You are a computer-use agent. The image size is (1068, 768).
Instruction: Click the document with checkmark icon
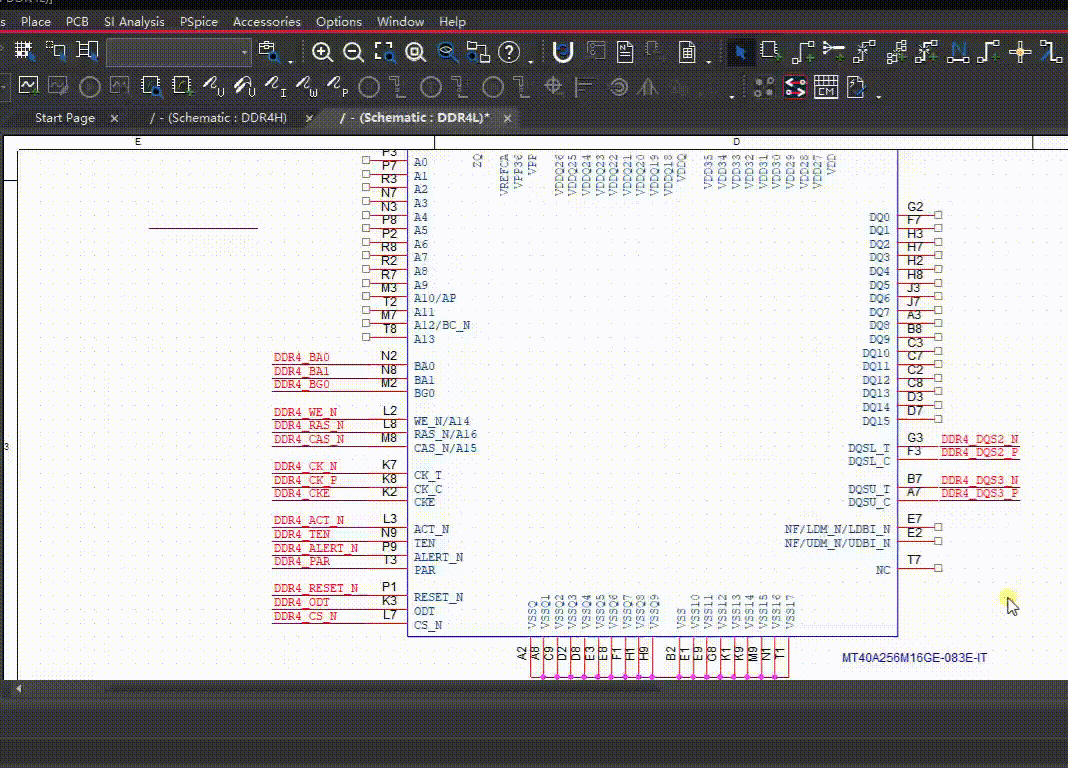(x=856, y=86)
